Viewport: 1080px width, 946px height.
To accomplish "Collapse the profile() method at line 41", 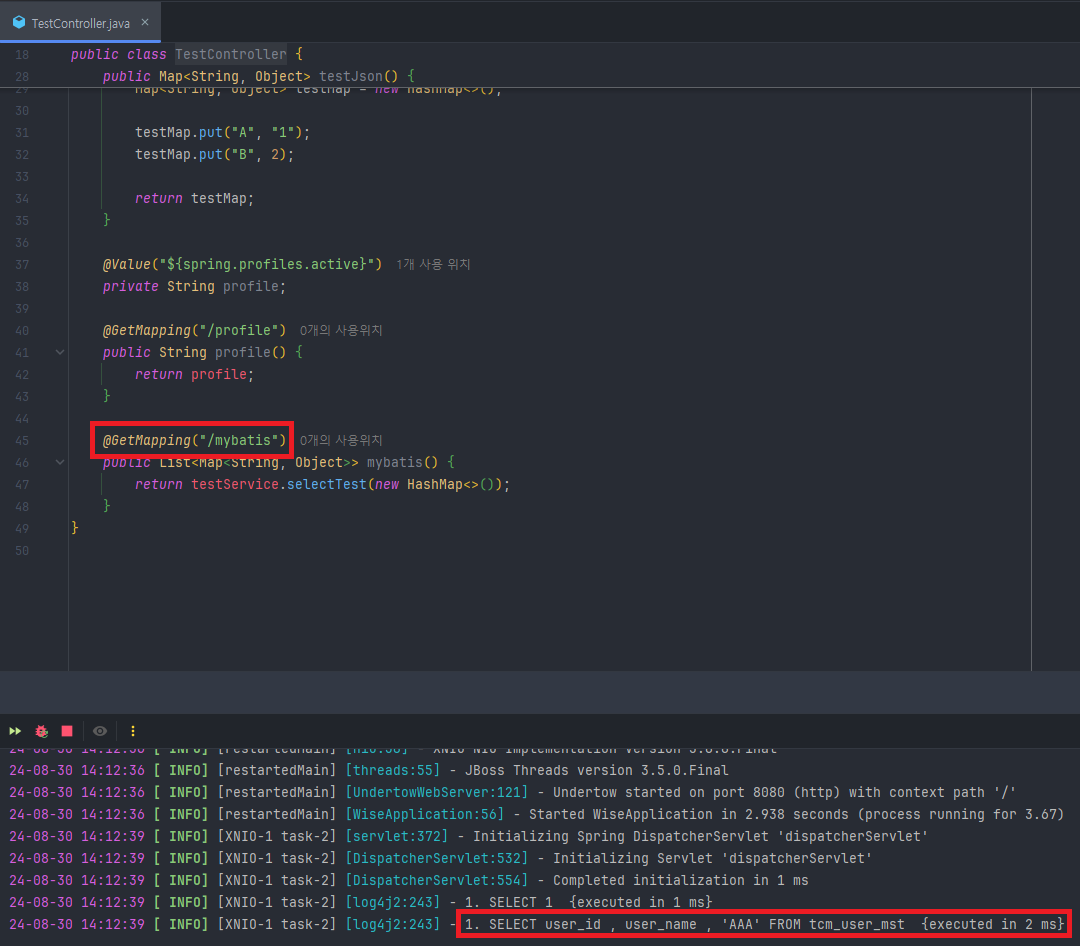I will pyautogui.click(x=60, y=352).
